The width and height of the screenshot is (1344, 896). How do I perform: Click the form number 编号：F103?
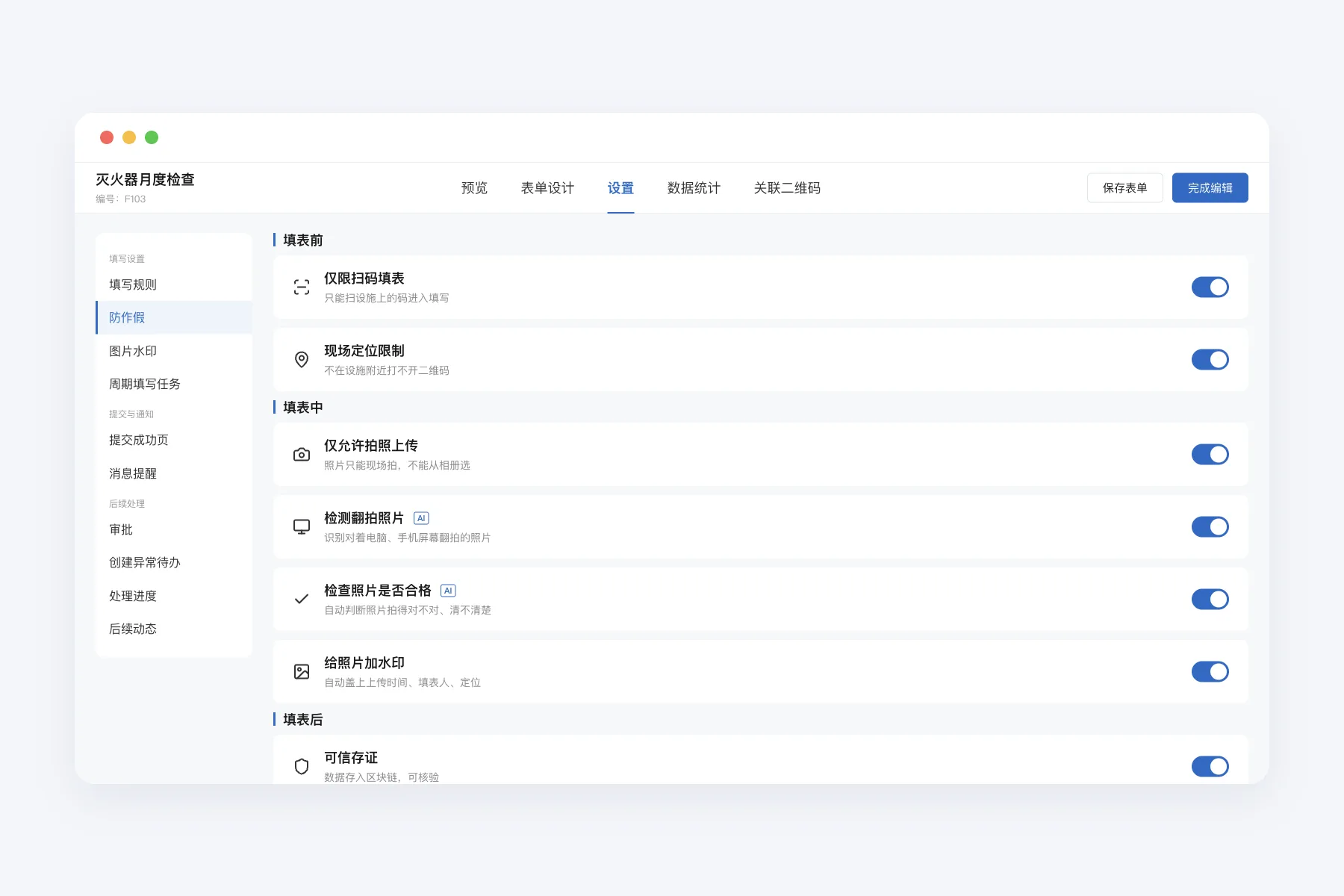click(x=121, y=199)
